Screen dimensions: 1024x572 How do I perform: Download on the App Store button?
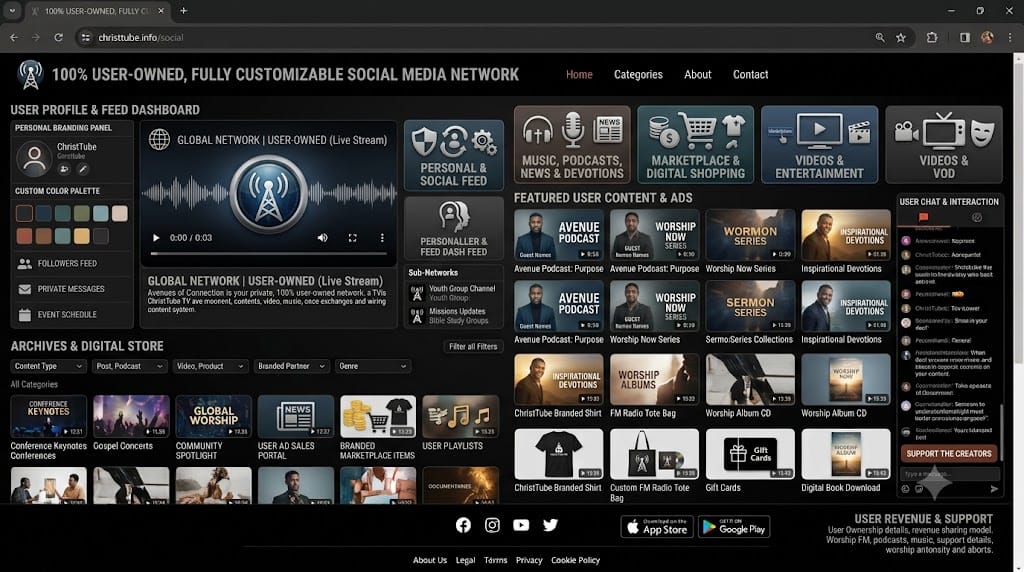[657, 527]
